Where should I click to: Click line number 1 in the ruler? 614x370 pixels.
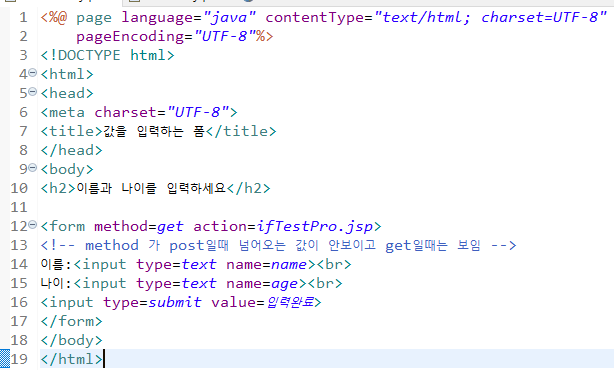point(23,17)
